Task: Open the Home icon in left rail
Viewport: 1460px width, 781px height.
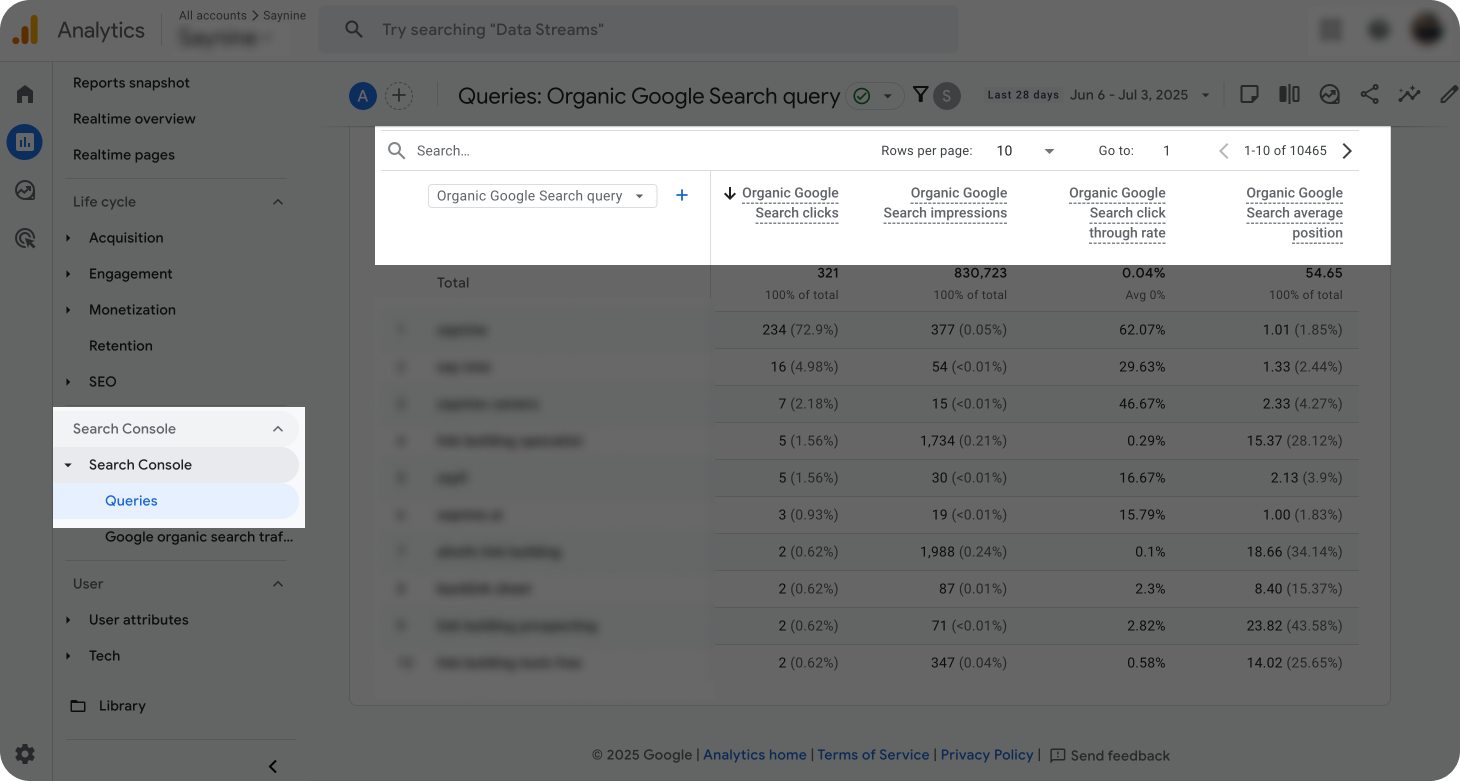Action: click(x=25, y=94)
